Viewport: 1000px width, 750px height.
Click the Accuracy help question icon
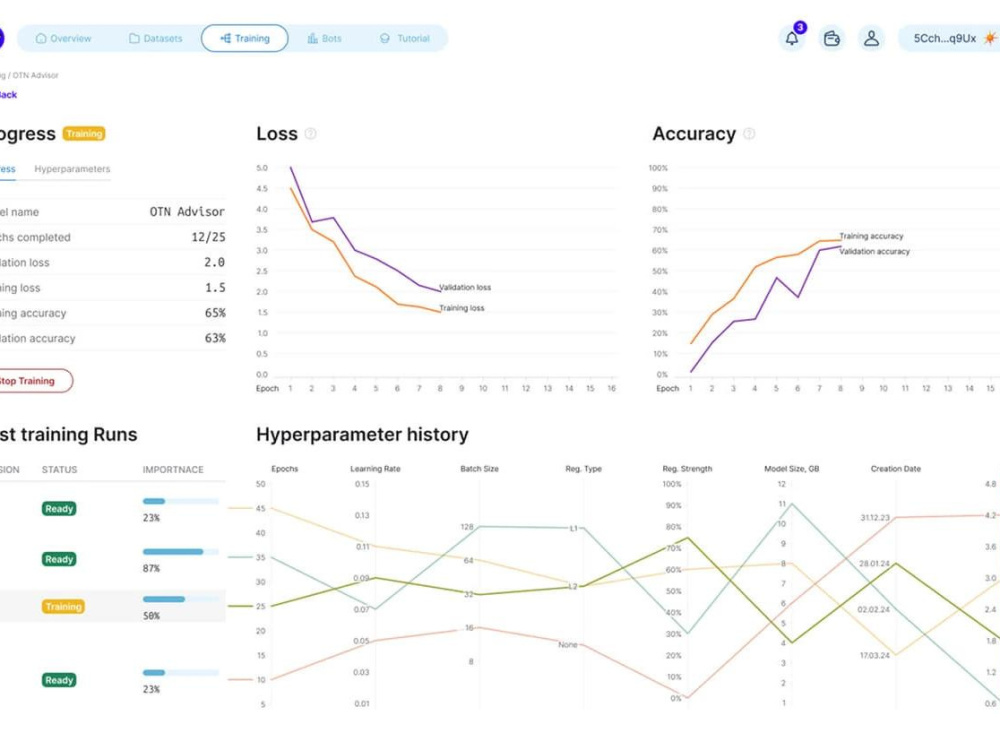click(x=749, y=133)
